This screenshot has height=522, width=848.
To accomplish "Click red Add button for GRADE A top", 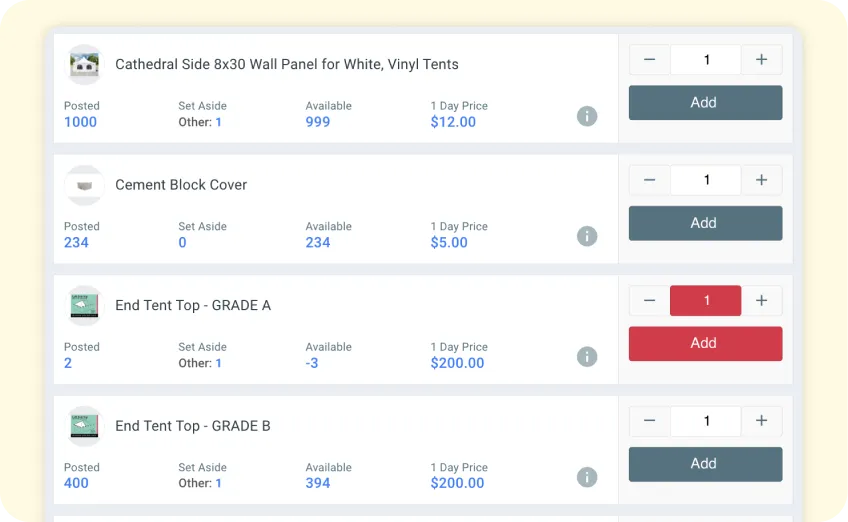I will pyautogui.click(x=705, y=343).
